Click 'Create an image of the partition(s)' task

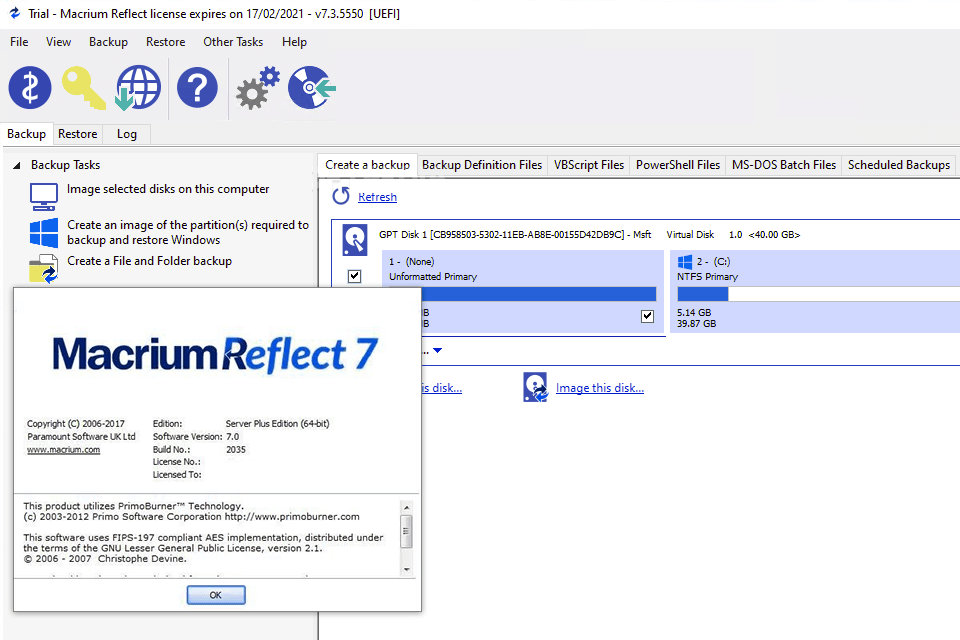click(x=188, y=232)
